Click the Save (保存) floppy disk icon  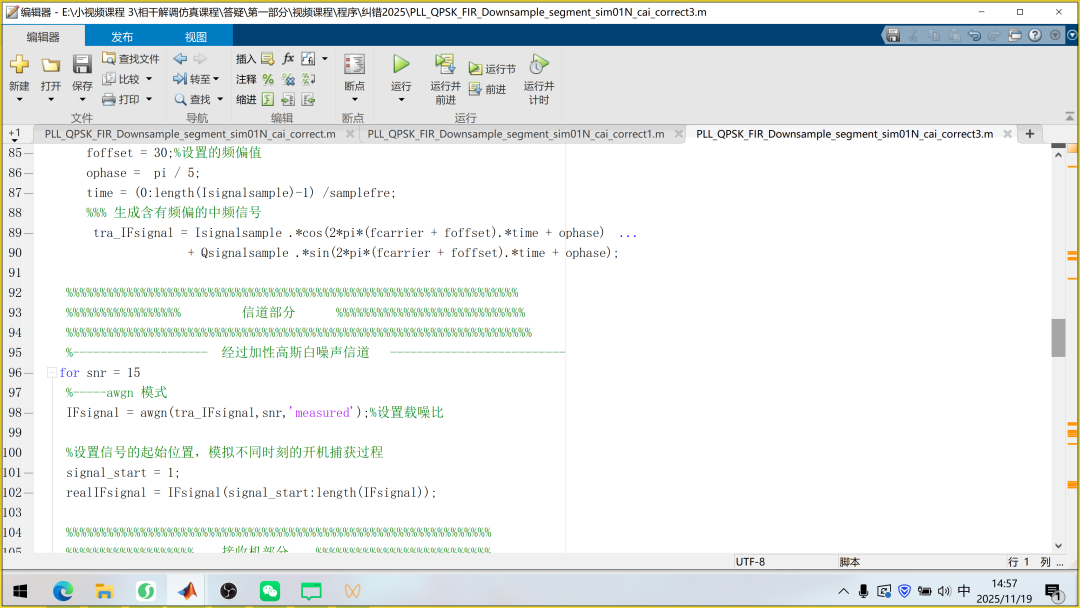pyautogui.click(x=82, y=65)
